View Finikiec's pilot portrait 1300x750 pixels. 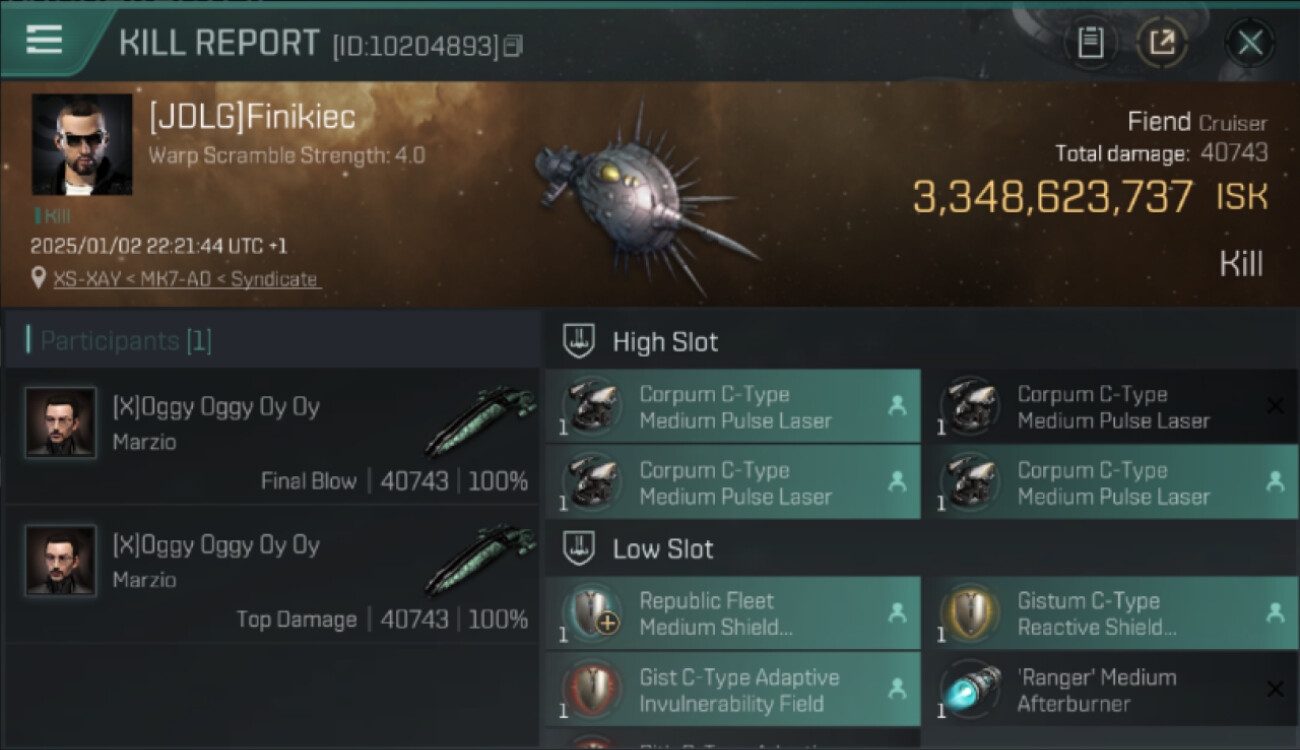pos(82,144)
